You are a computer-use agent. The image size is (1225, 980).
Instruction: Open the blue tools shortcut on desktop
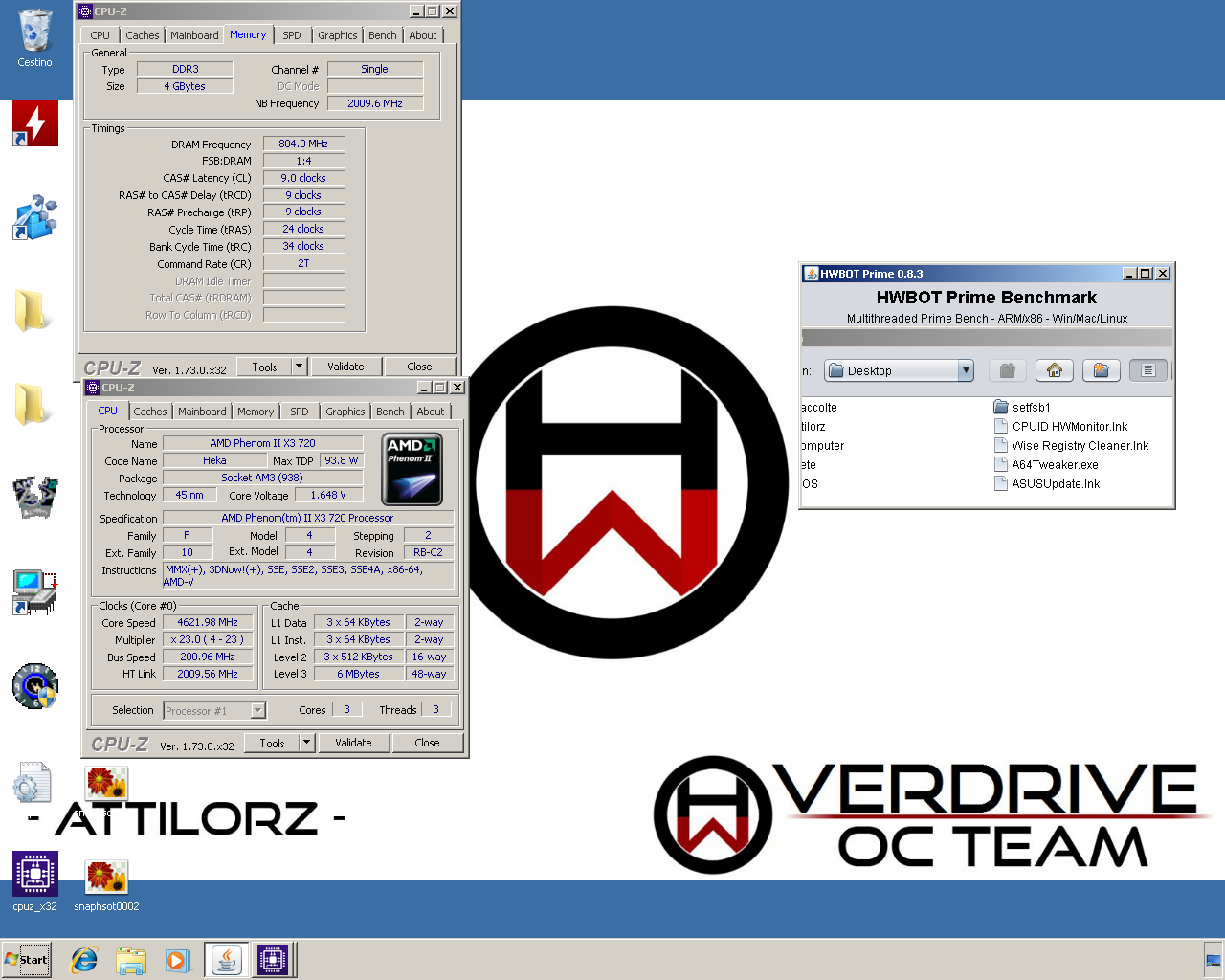tap(35, 217)
